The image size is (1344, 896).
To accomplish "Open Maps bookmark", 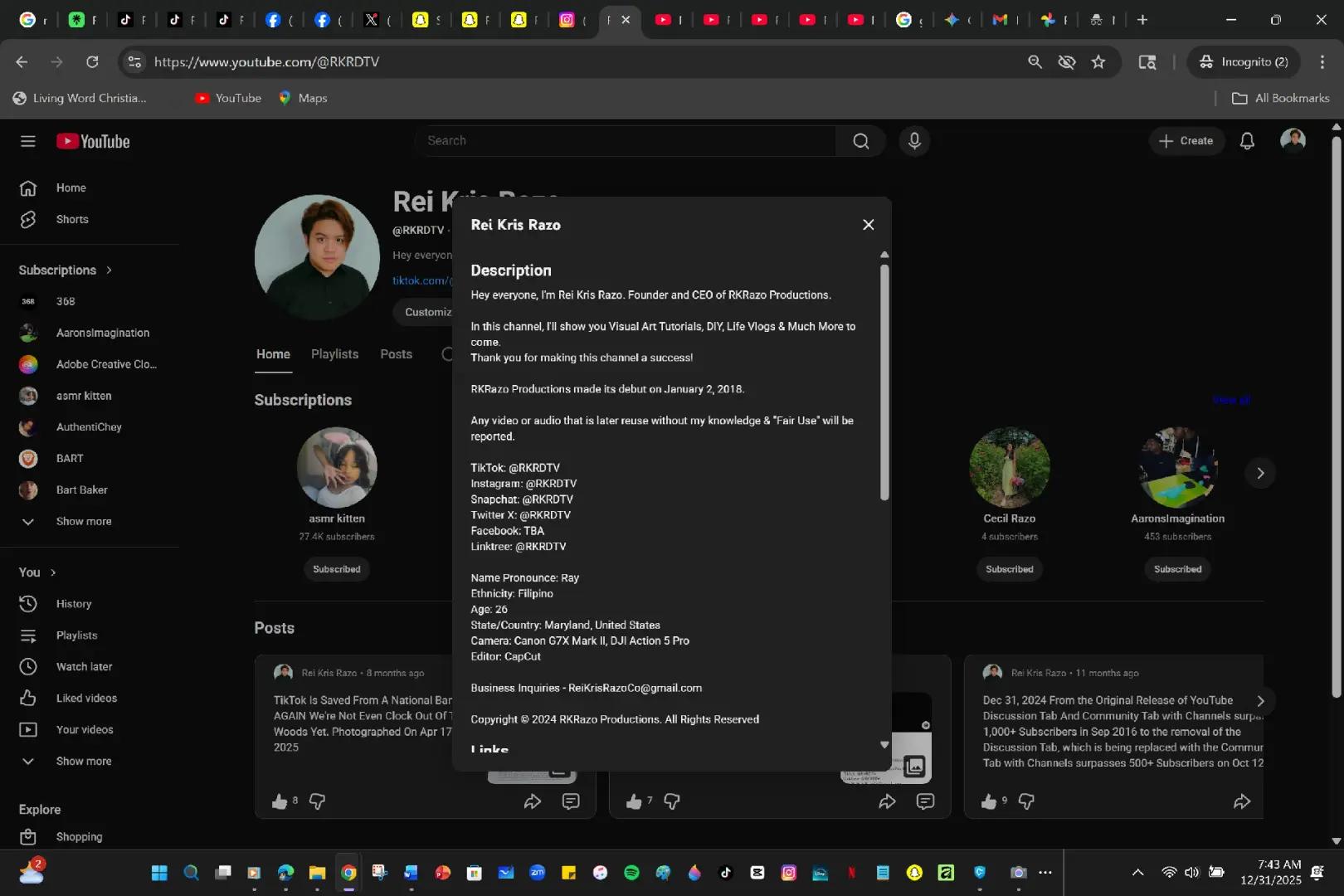I will click(x=303, y=98).
